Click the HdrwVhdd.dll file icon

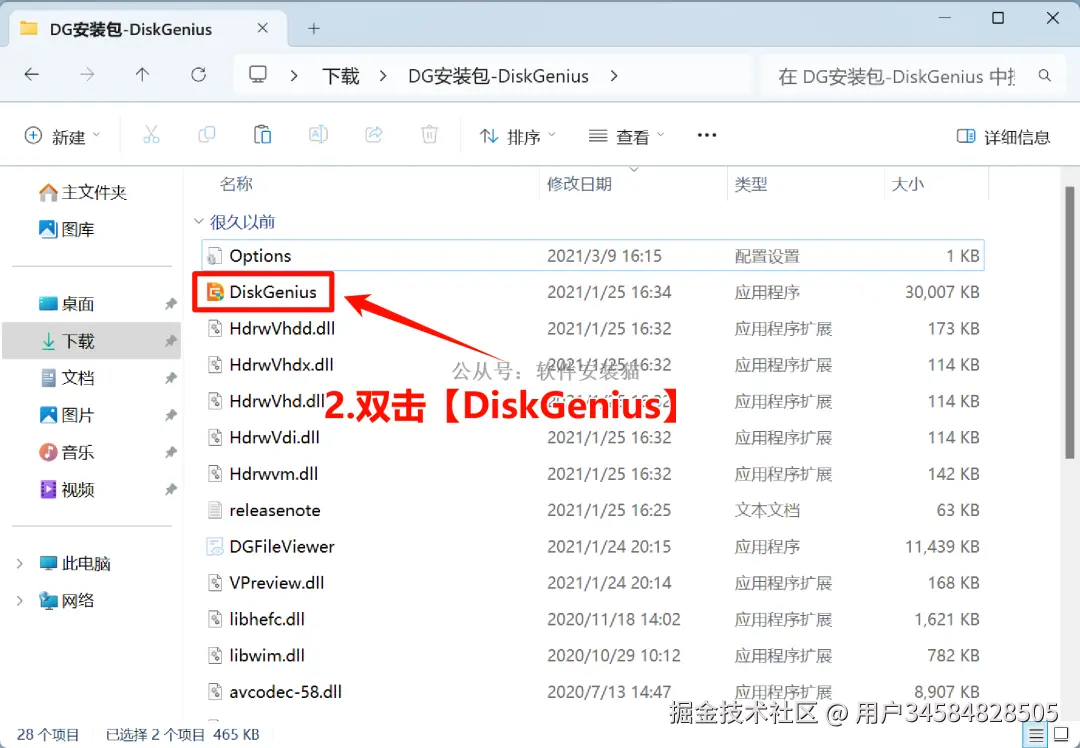(x=215, y=329)
